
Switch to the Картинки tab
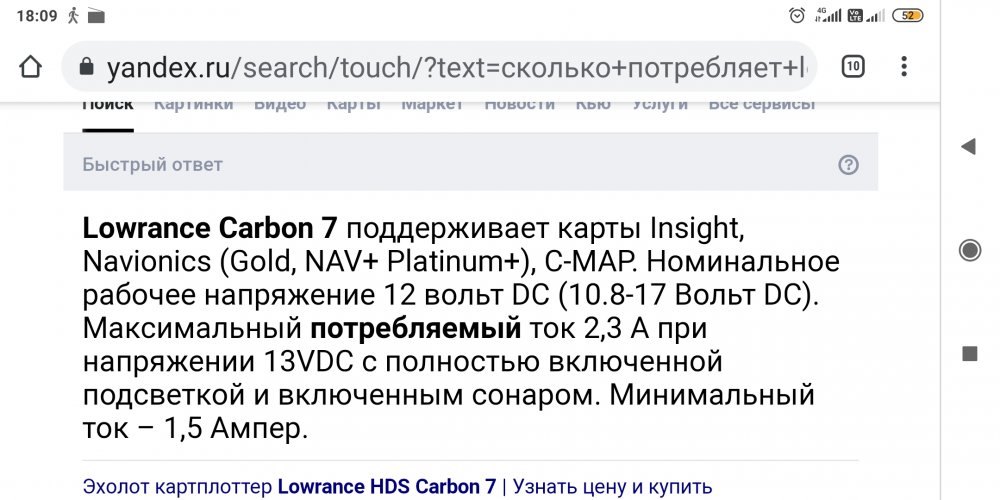193,104
